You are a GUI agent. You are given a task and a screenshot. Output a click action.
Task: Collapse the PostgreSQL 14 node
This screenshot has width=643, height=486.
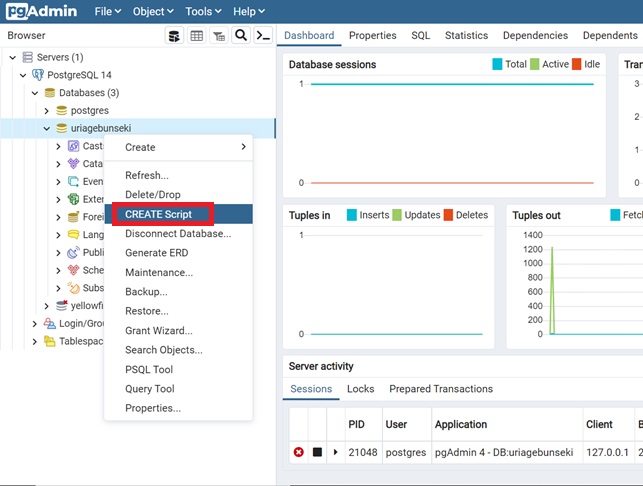click(23, 75)
